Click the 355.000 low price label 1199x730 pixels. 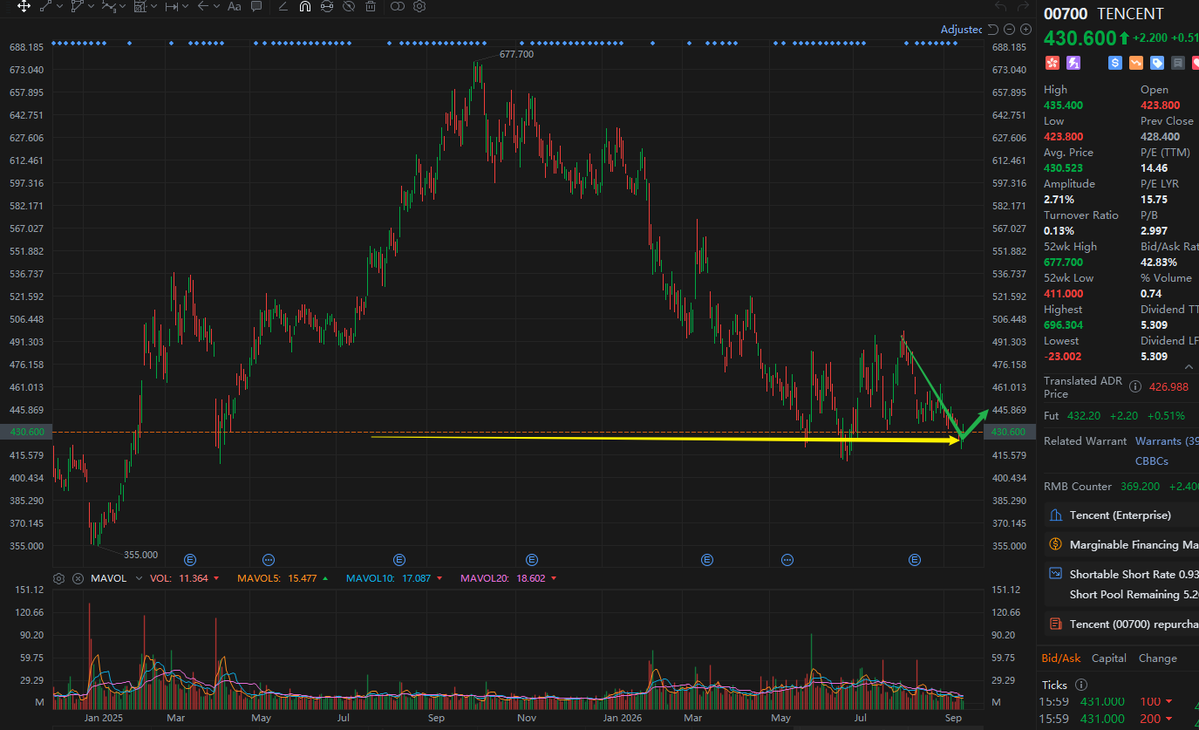pyautogui.click(x=141, y=555)
